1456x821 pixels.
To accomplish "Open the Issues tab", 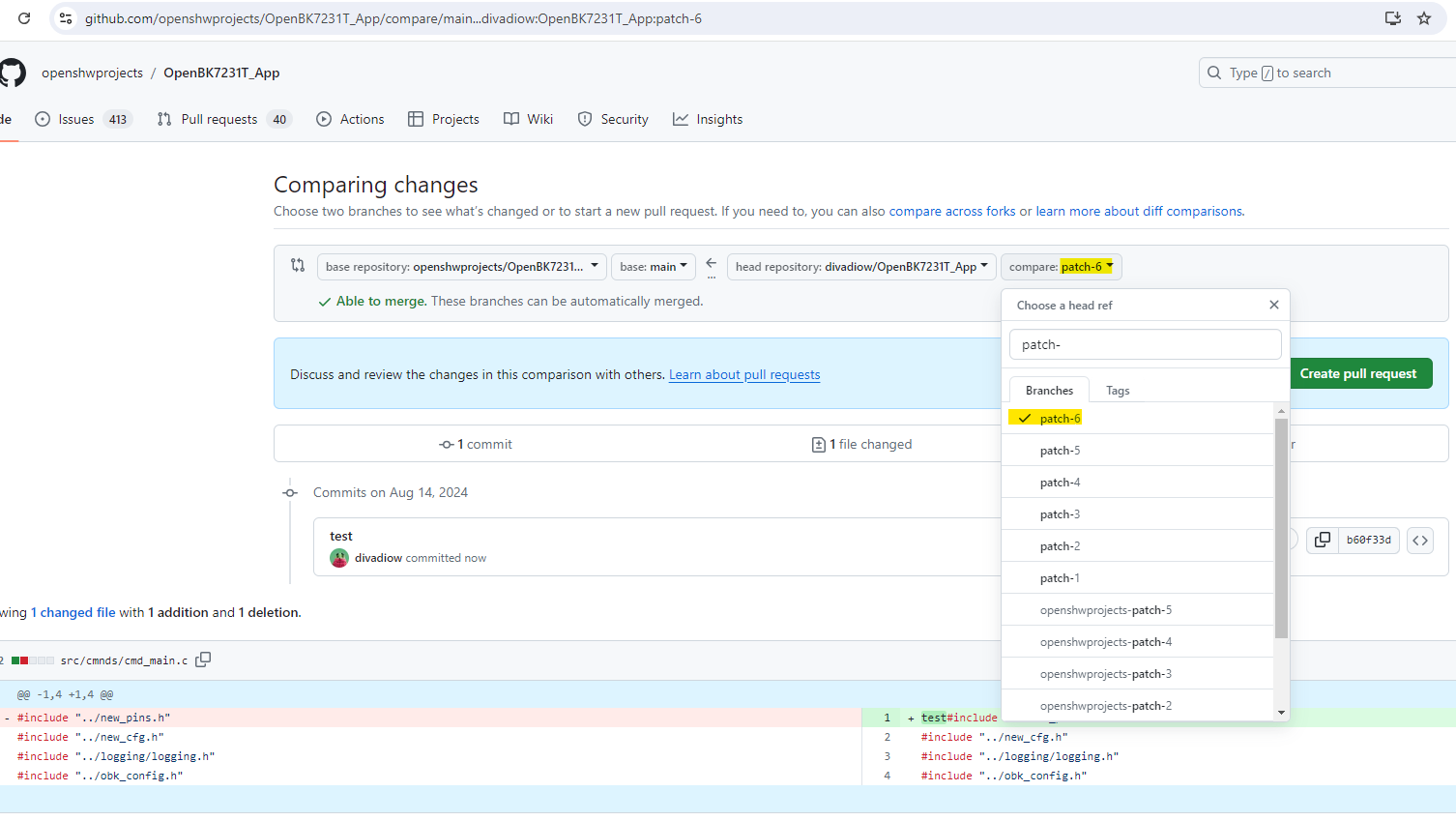I will 83,119.
